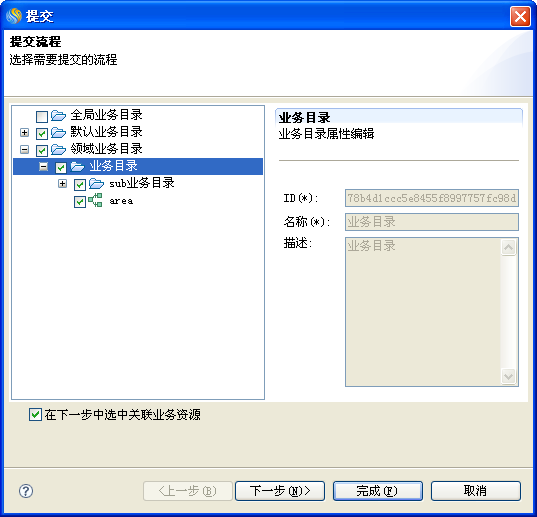The image size is (537, 517).
Task: Click the area process flow icon
Action: click(x=95, y=200)
